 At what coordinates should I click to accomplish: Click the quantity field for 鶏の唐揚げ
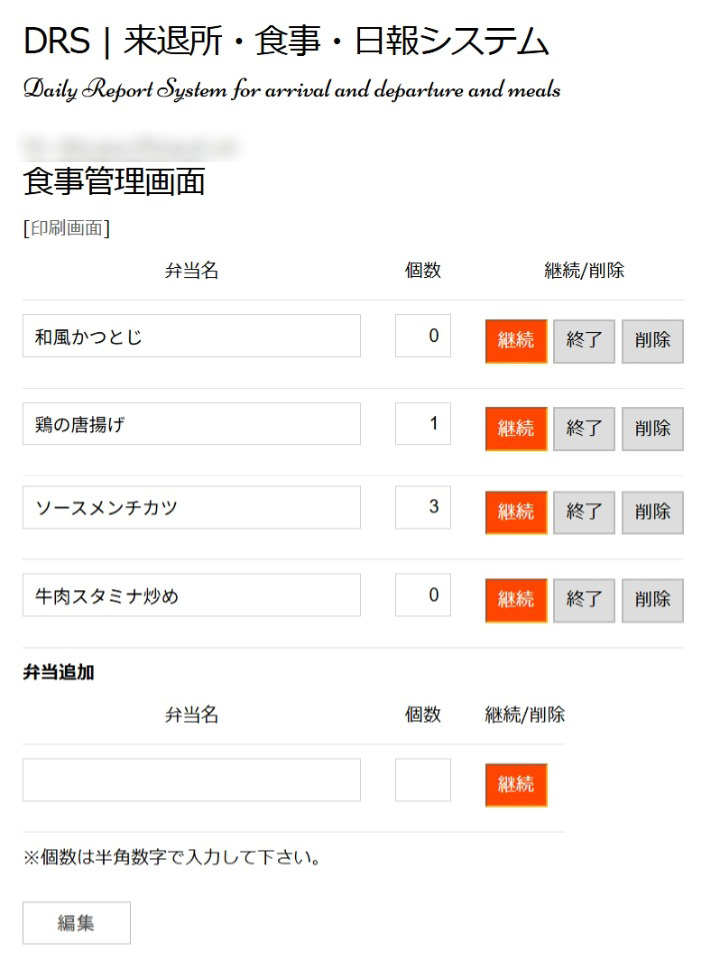pyautogui.click(x=423, y=424)
